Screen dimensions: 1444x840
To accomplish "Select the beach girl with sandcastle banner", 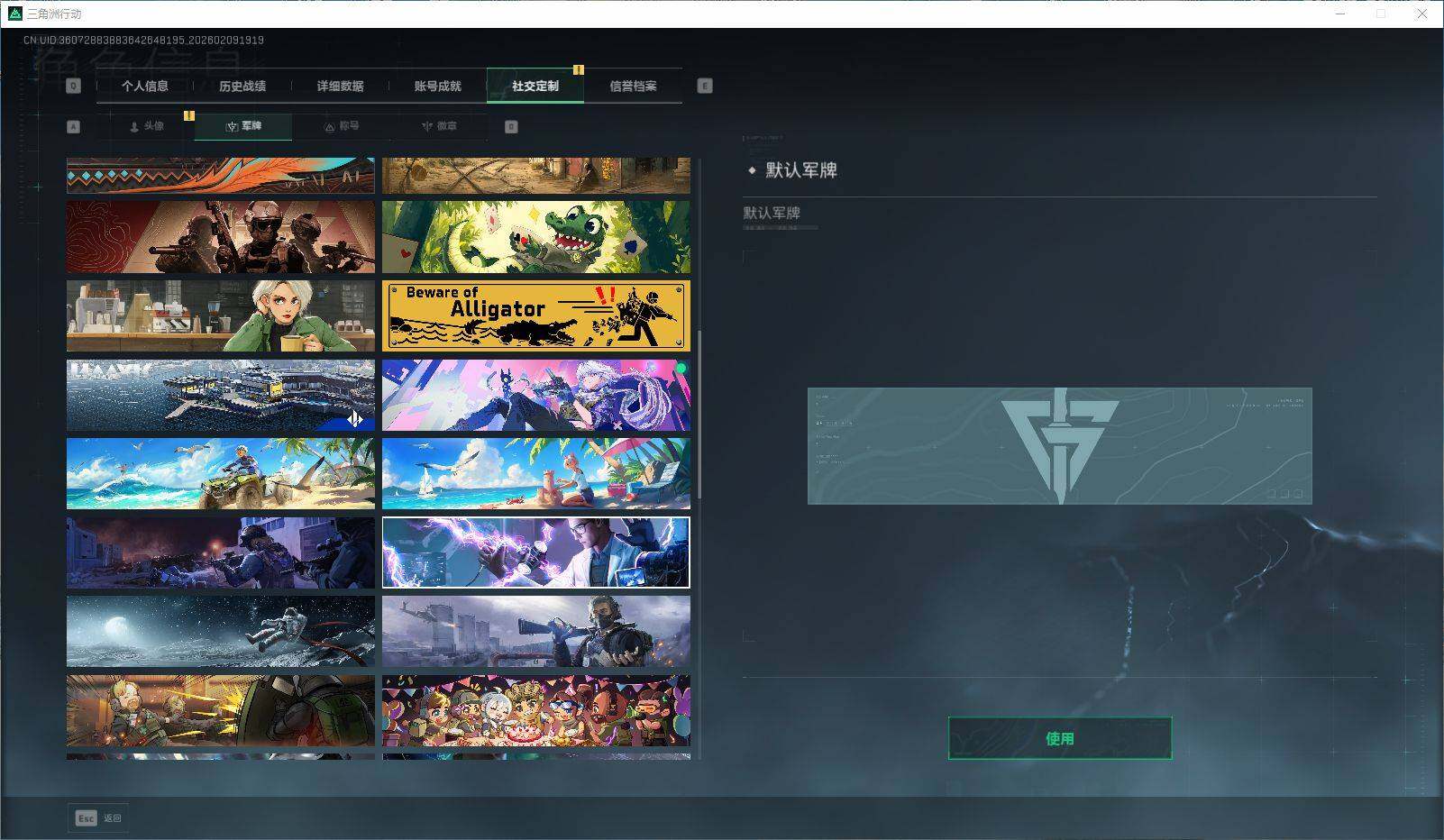I will point(536,474).
